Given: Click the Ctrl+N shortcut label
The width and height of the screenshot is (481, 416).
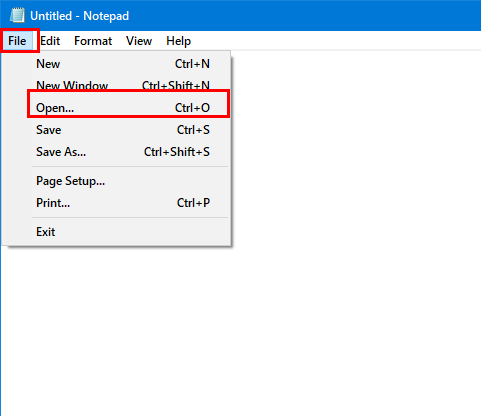Looking at the screenshot, I should click(x=192, y=64).
